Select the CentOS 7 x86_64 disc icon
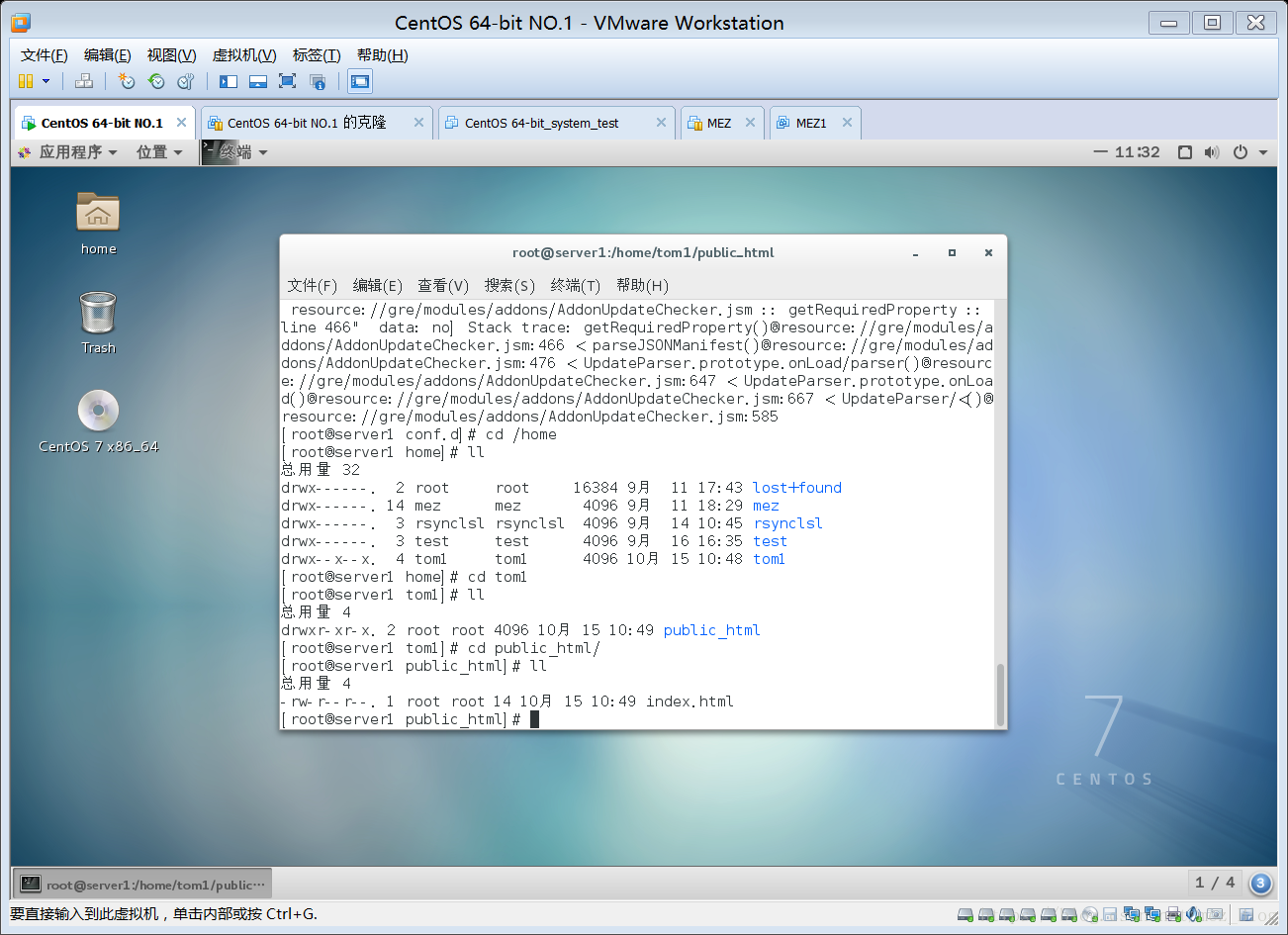This screenshot has width=1288, height=935. tap(98, 421)
